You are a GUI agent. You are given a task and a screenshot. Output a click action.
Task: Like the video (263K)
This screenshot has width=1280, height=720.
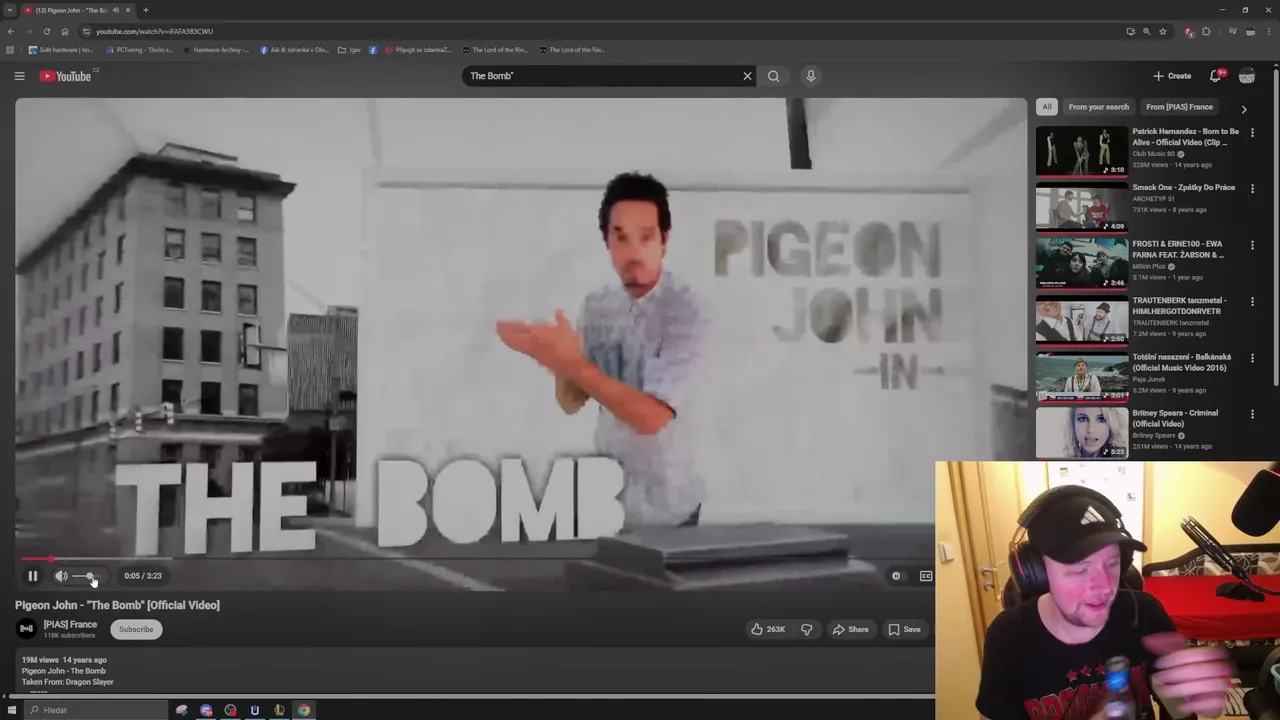(768, 629)
